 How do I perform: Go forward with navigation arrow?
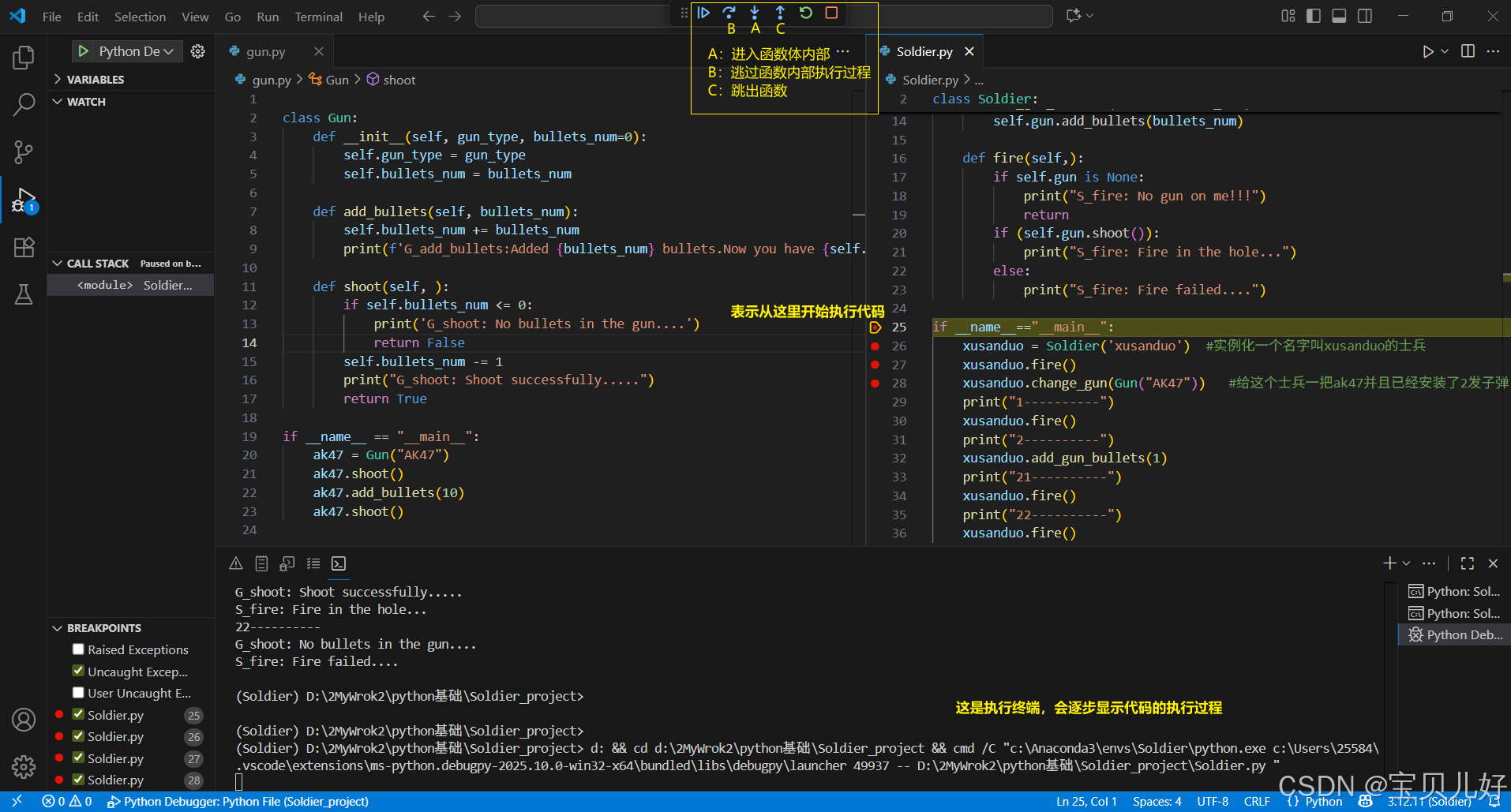click(x=455, y=17)
